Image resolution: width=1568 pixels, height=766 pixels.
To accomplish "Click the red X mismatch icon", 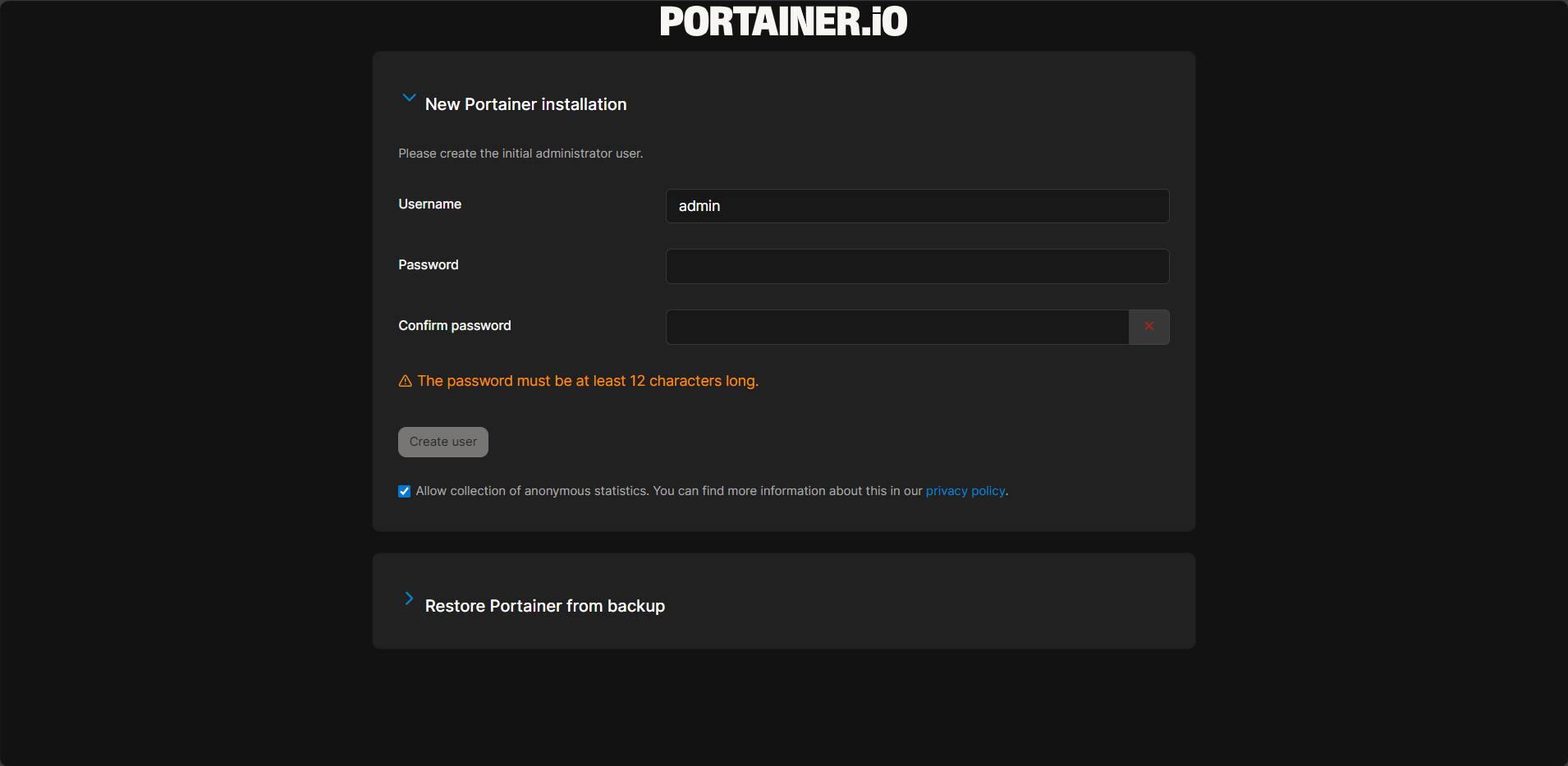I will 1149,327.
